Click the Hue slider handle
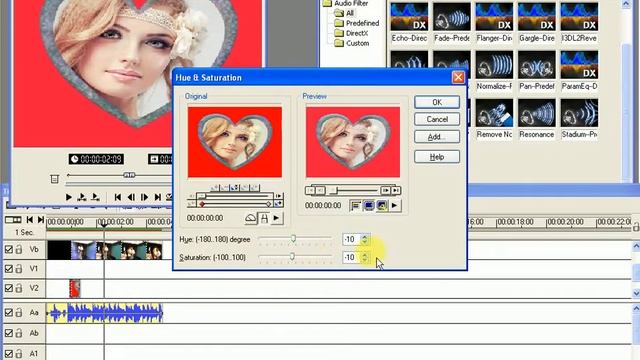Image resolution: width=640 pixels, height=360 pixels. pyautogui.click(x=293, y=238)
